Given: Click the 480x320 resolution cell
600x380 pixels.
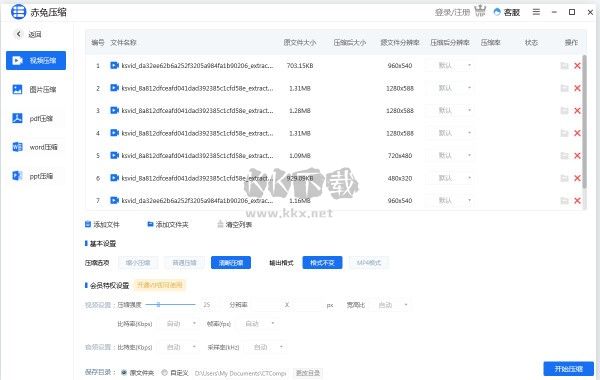Looking at the screenshot, I should [x=399, y=178].
